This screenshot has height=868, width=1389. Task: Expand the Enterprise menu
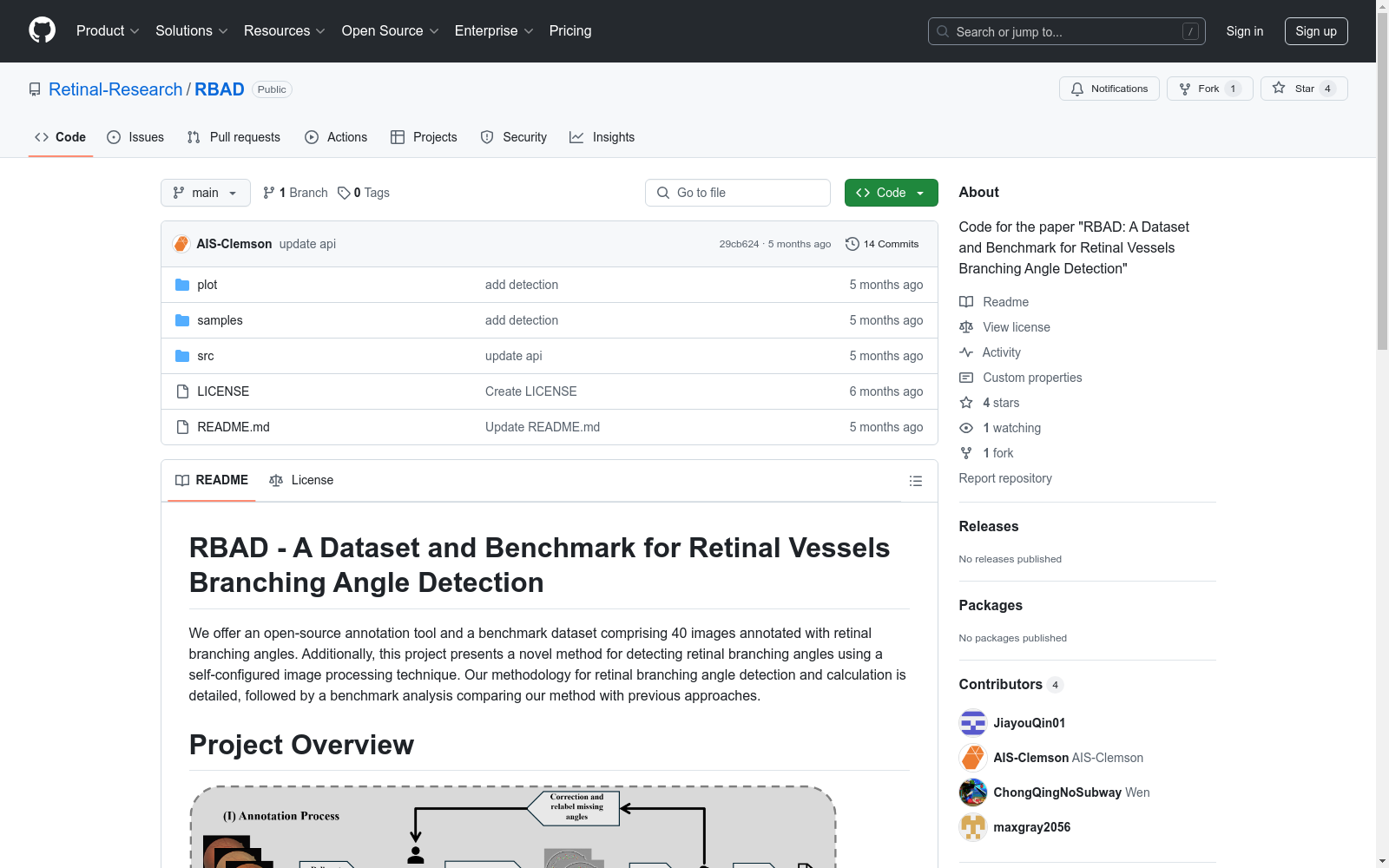[x=494, y=31]
